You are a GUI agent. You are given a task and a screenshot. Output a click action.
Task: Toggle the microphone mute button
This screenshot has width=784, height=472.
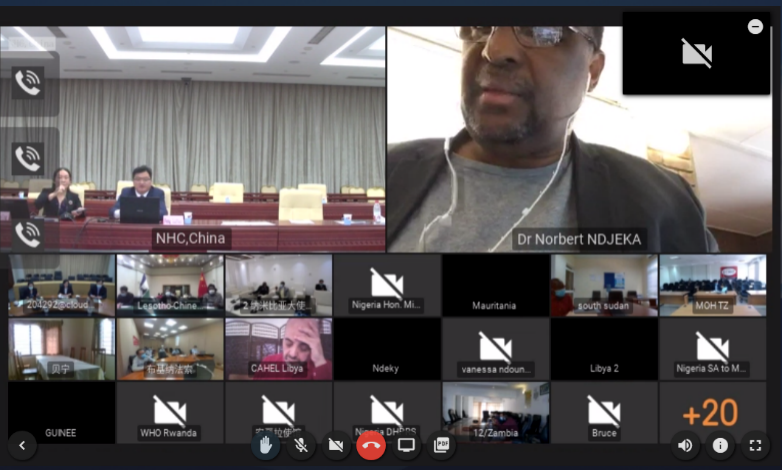pyautogui.click(x=300, y=445)
